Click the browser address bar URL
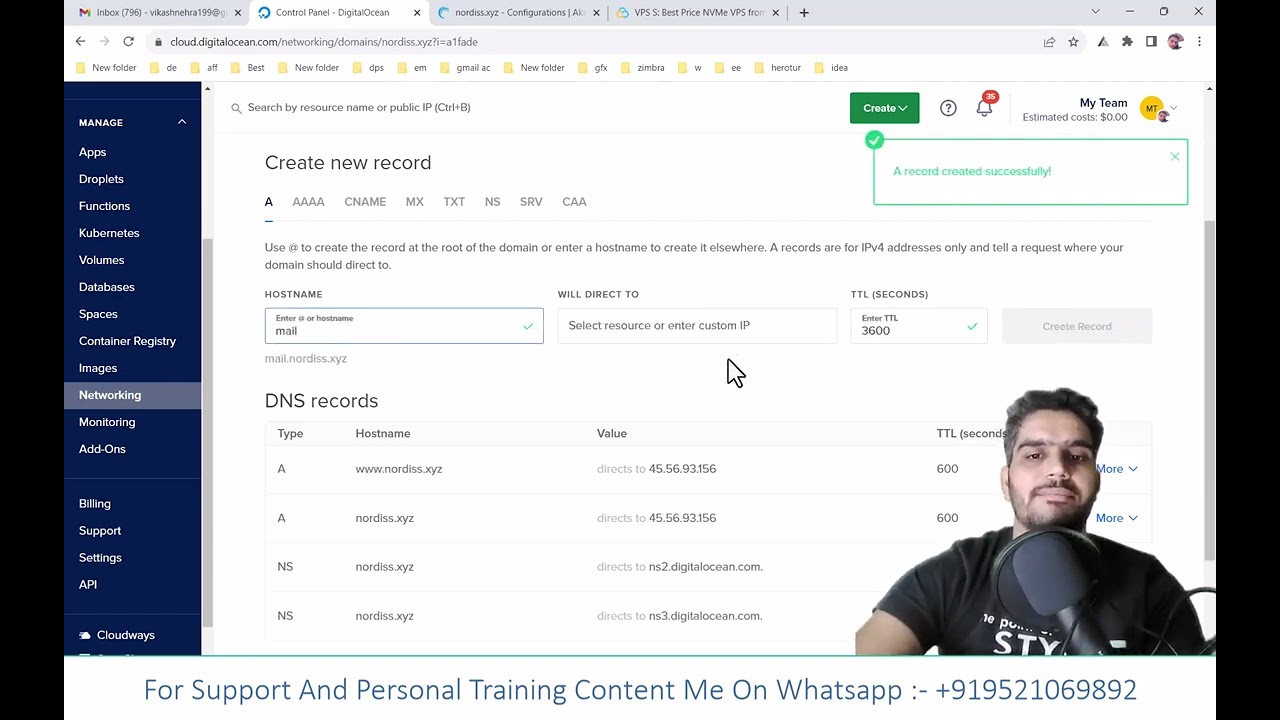Screen dimensions: 1280x720 (x=324, y=42)
